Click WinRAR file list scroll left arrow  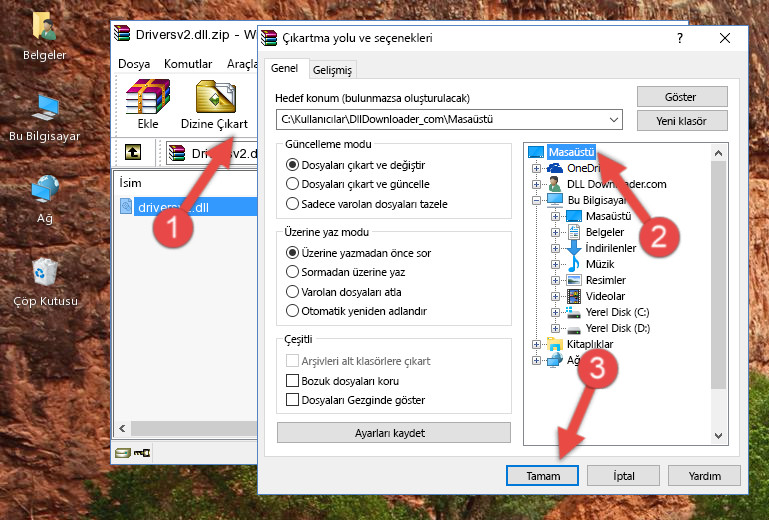[123, 428]
